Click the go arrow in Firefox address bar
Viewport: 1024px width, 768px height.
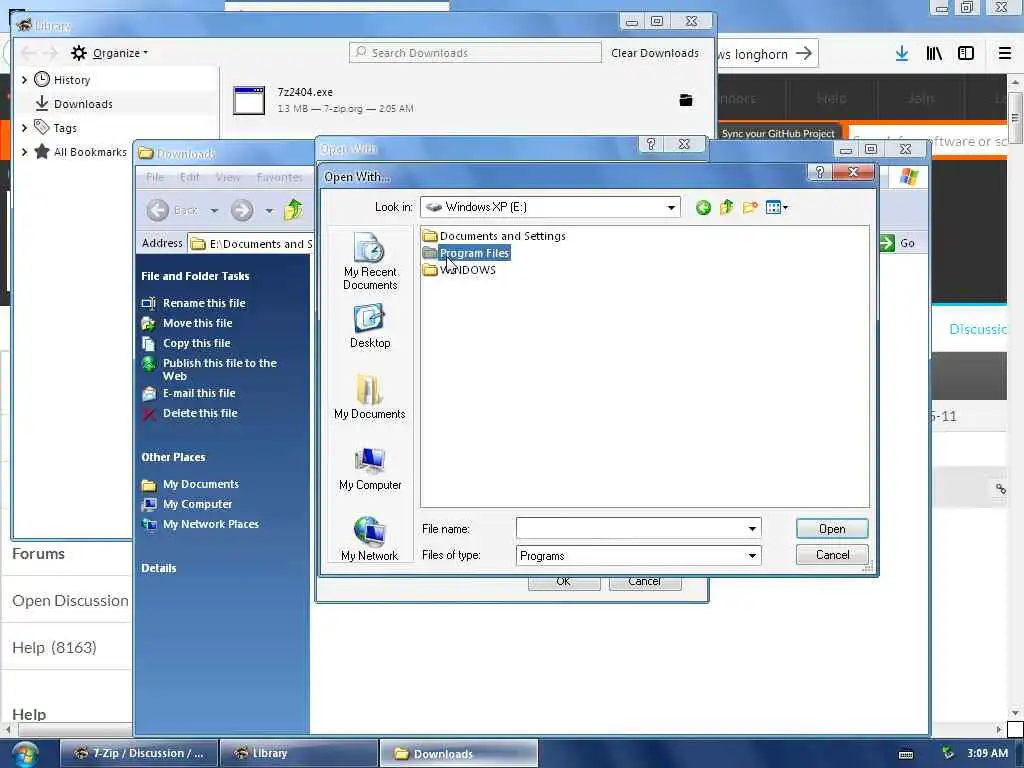(x=804, y=54)
